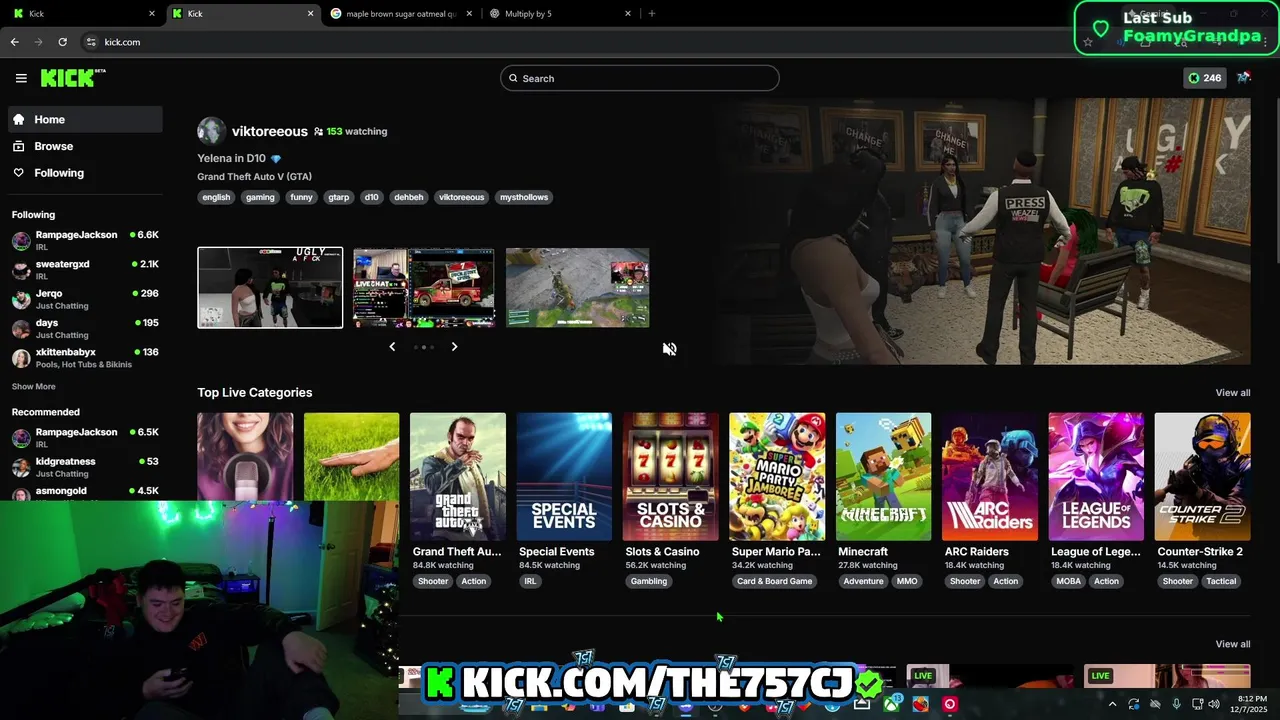
Task: Select Tactical tag under Counter-Strike 2
Action: [x=1221, y=581]
